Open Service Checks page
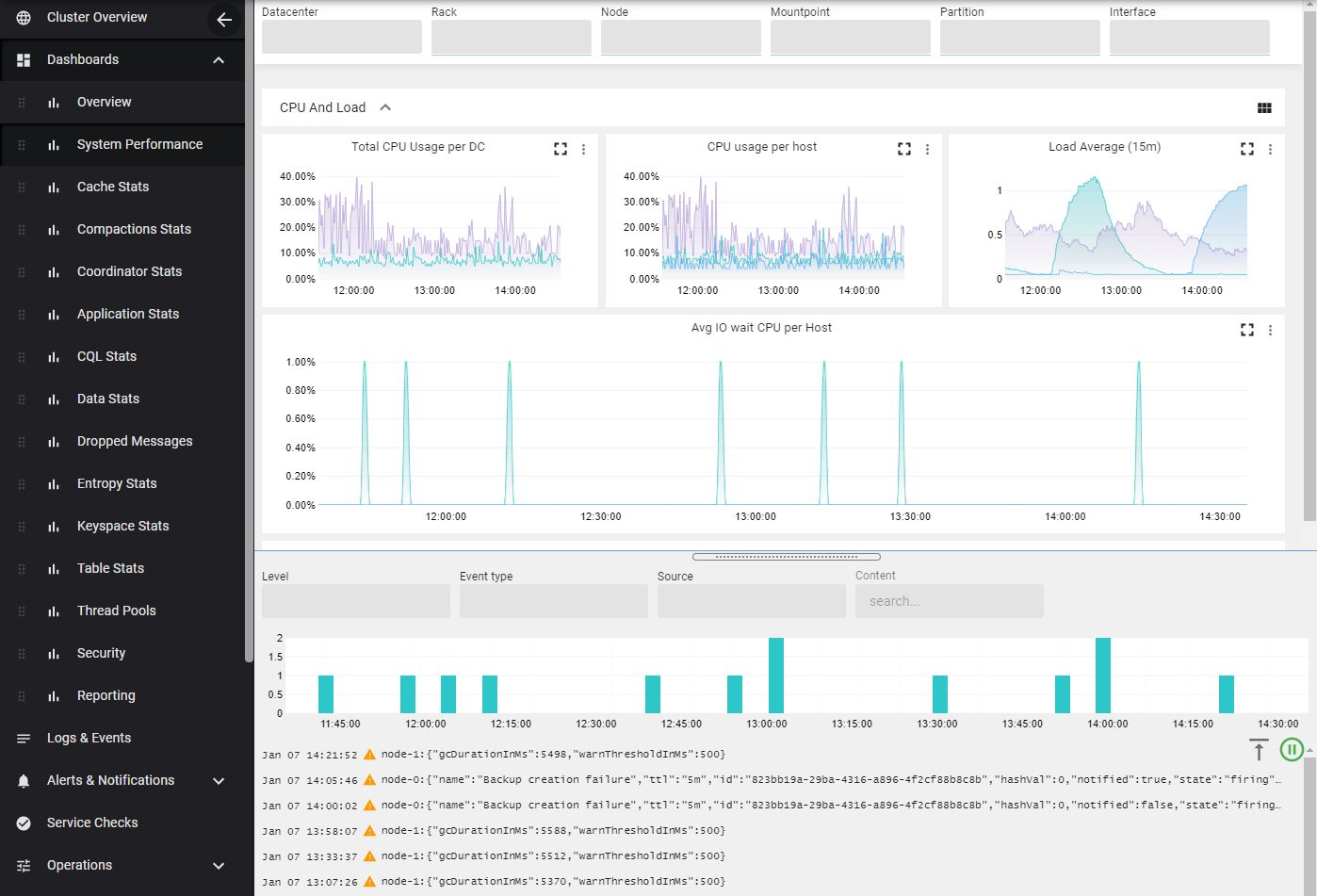Viewport: 1317px width, 896px height. pyautogui.click(x=92, y=823)
